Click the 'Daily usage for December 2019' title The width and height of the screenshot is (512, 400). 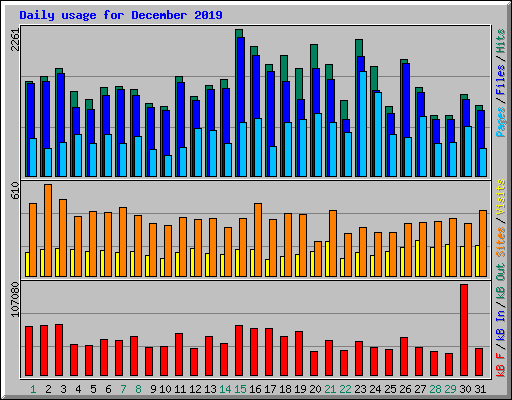click(121, 15)
